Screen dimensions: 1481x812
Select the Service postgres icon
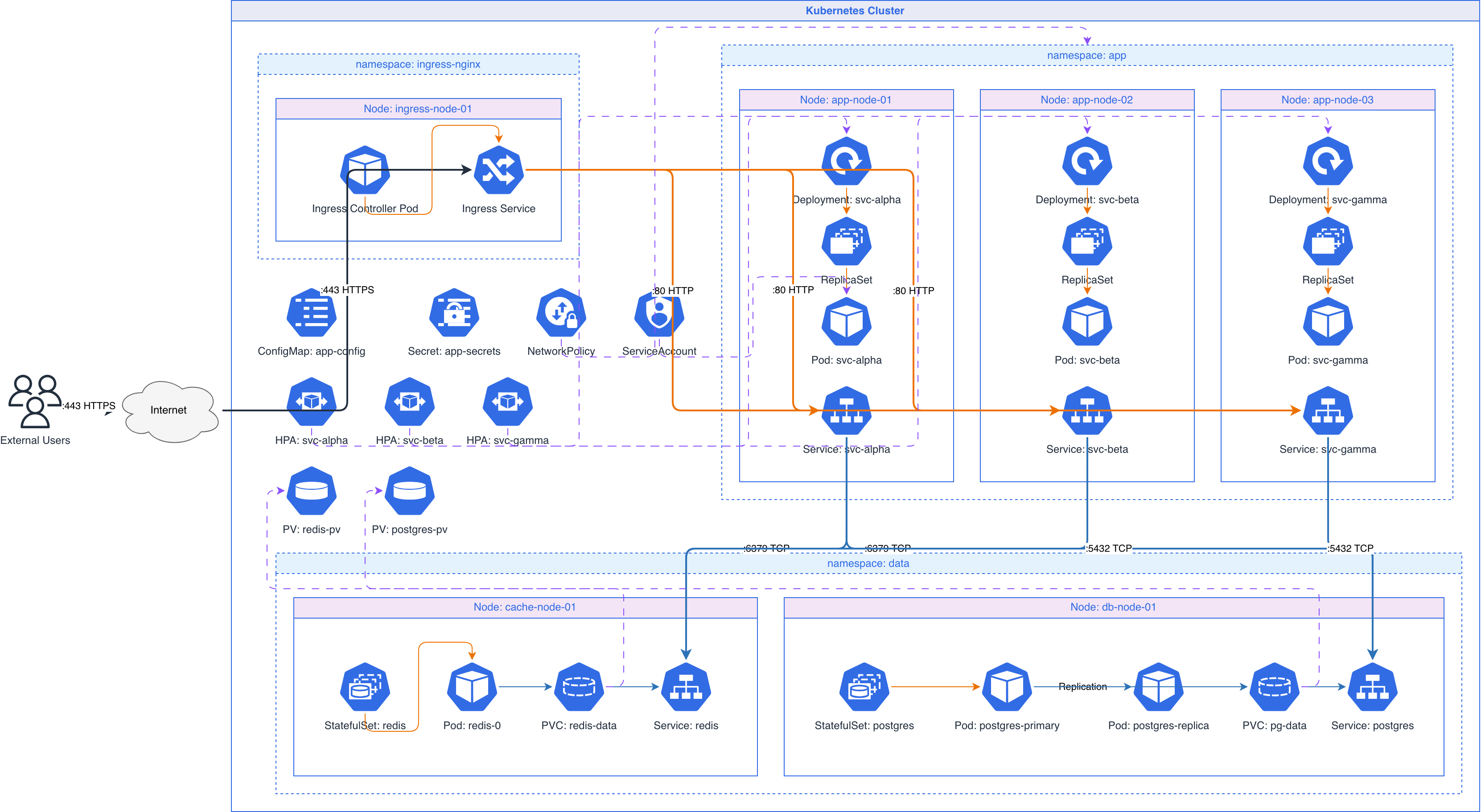[x=1372, y=687]
